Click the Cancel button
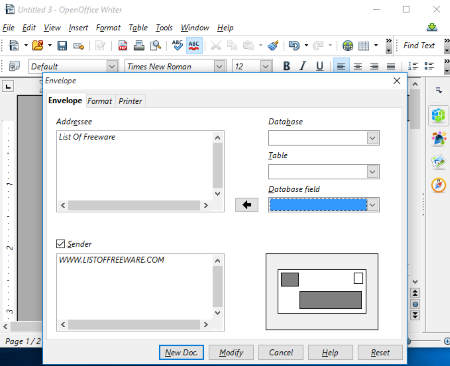 [x=281, y=352]
